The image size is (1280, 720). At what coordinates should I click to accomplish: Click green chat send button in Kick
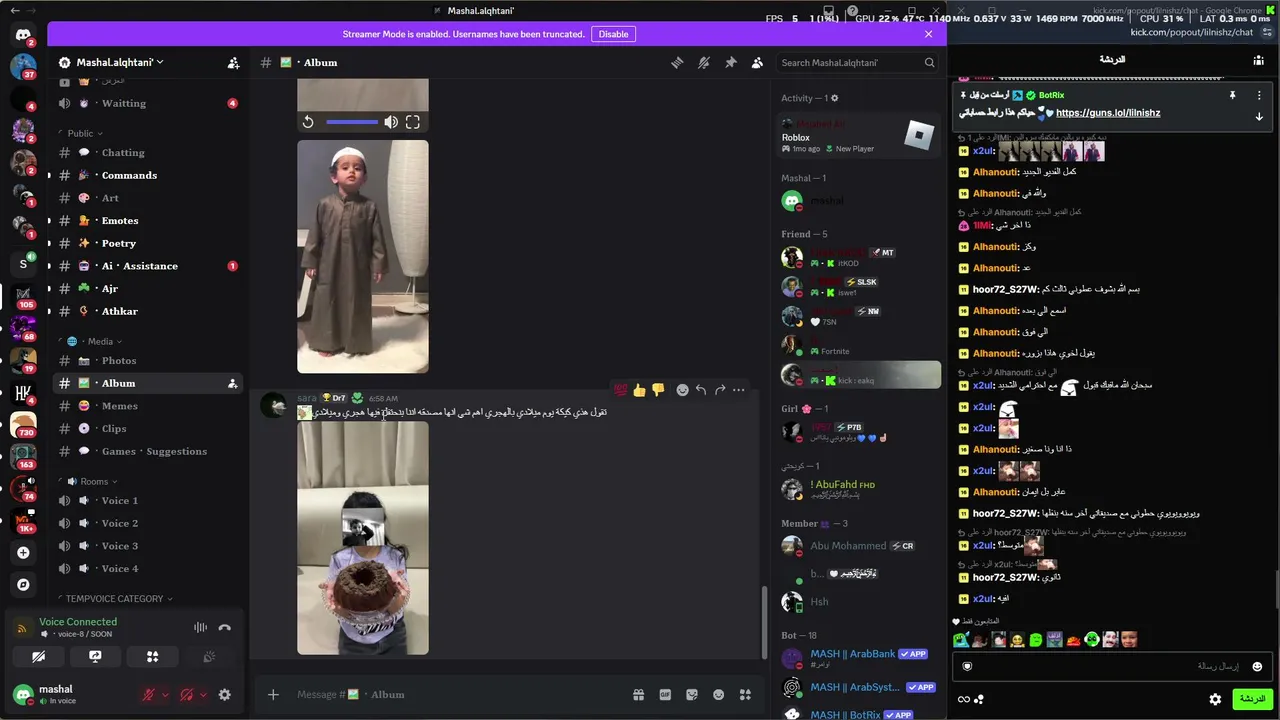coord(1251,699)
